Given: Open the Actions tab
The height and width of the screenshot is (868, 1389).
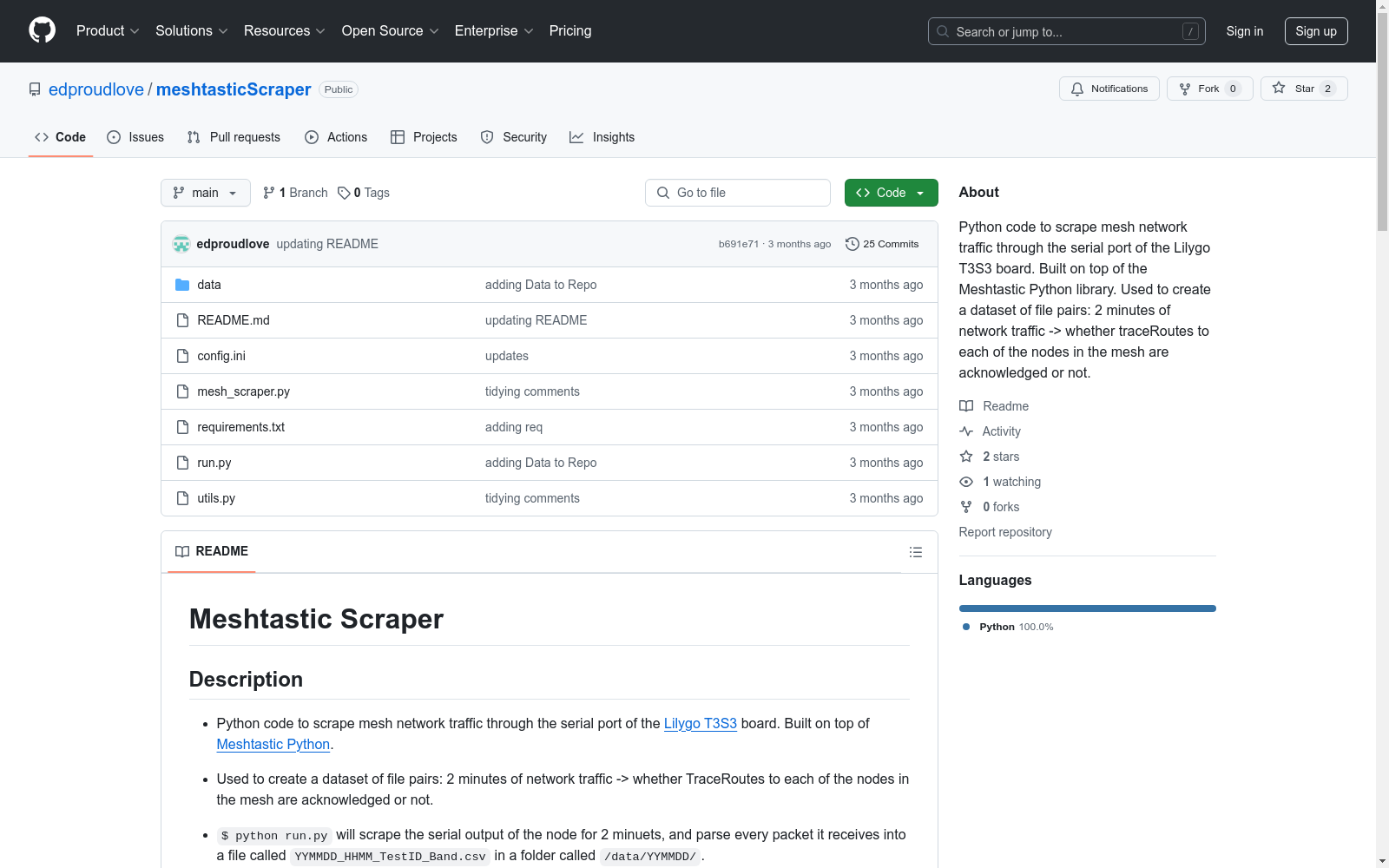Looking at the screenshot, I should [336, 137].
